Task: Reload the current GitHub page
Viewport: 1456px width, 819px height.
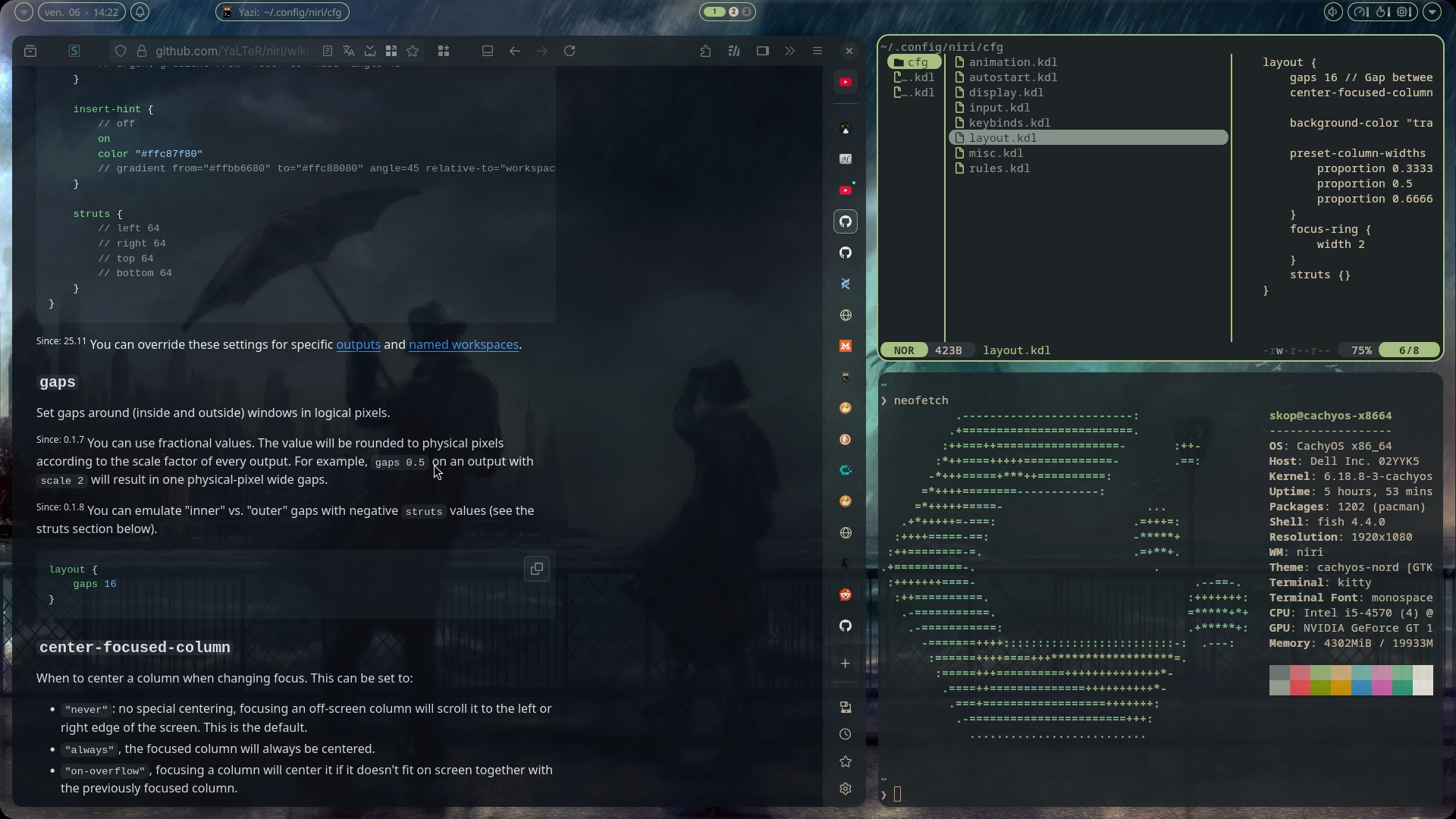Action: click(570, 51)
